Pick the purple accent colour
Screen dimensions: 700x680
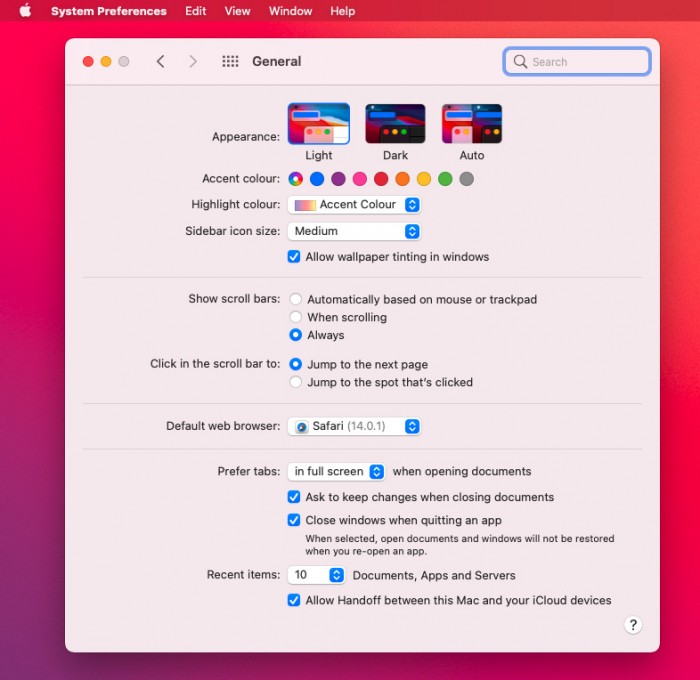[x=338, y=179]
